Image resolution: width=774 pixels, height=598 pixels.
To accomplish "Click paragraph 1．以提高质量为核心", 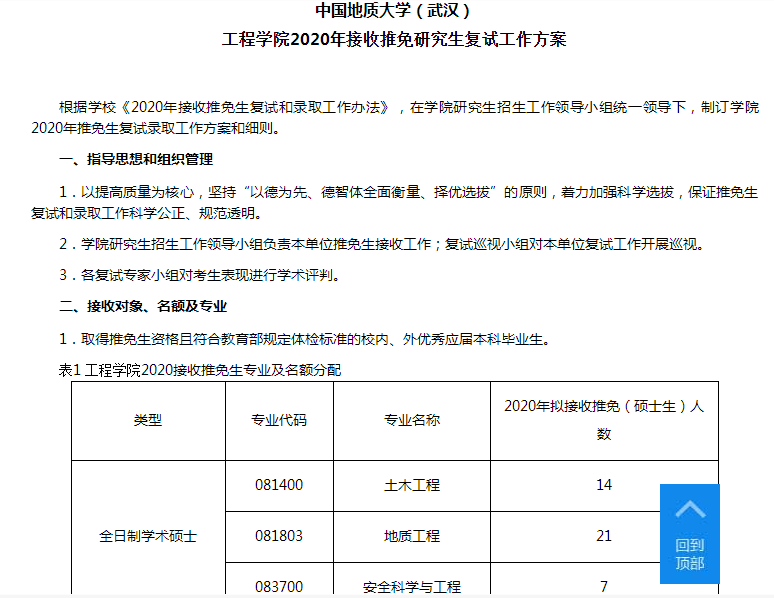I will [x=394, y=202].
